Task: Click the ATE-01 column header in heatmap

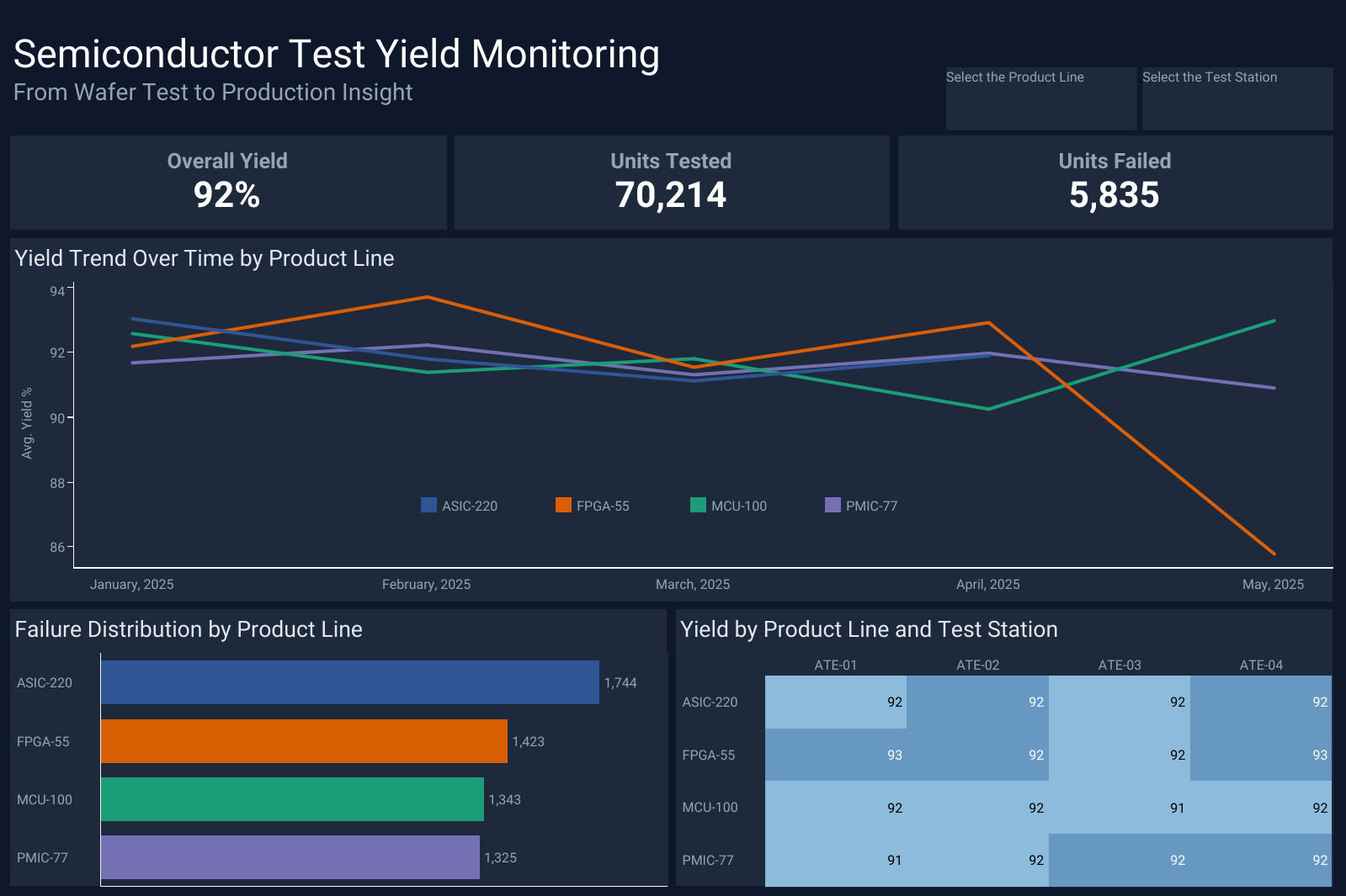Action: pos(835,665)
